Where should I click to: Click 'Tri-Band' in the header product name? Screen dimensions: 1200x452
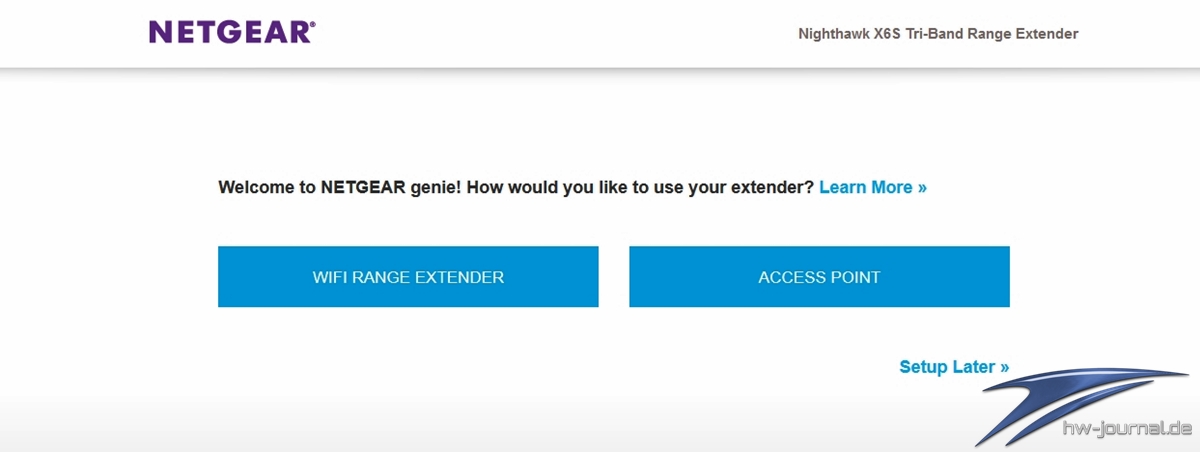[x=936, y=34]
